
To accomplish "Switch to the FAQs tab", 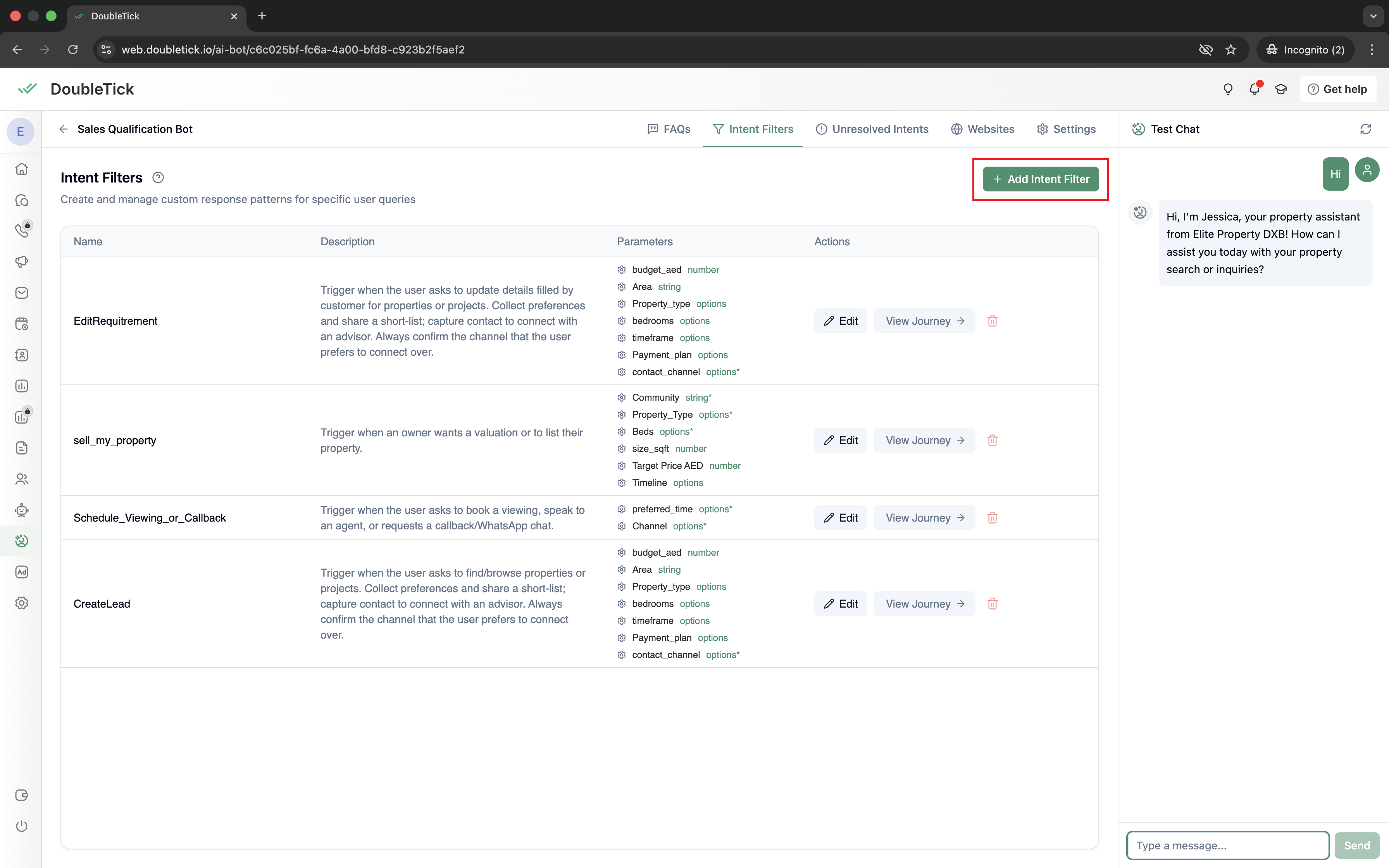I will (x=669, y=129).
